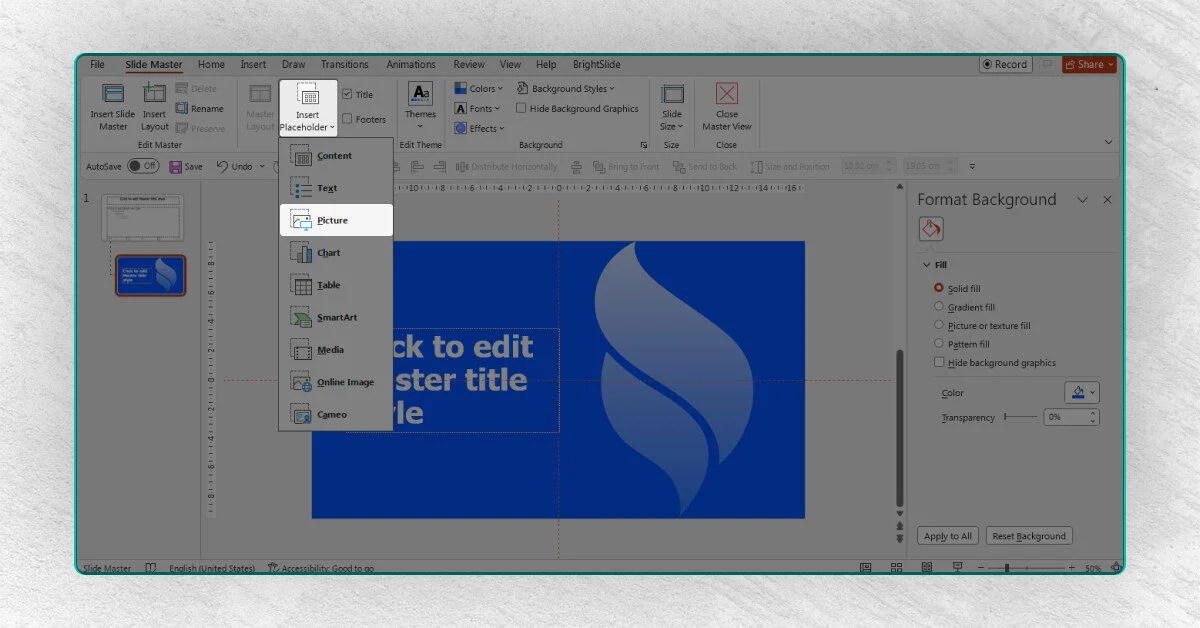Select the Fill paint bucket icon
The image size is (1200, 628).
931,230
